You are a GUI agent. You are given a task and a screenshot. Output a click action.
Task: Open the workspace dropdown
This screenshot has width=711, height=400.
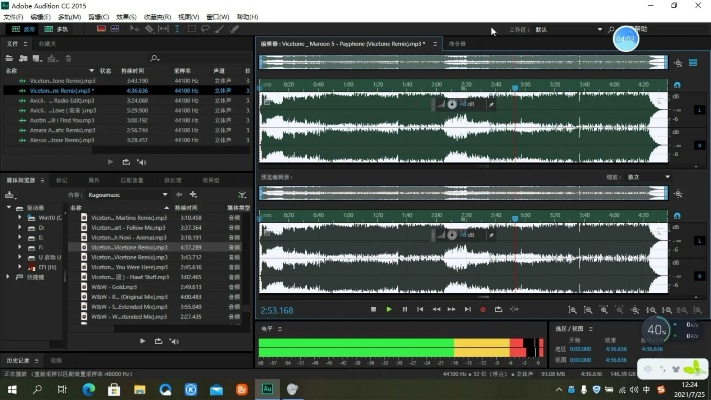coord(599,29)
